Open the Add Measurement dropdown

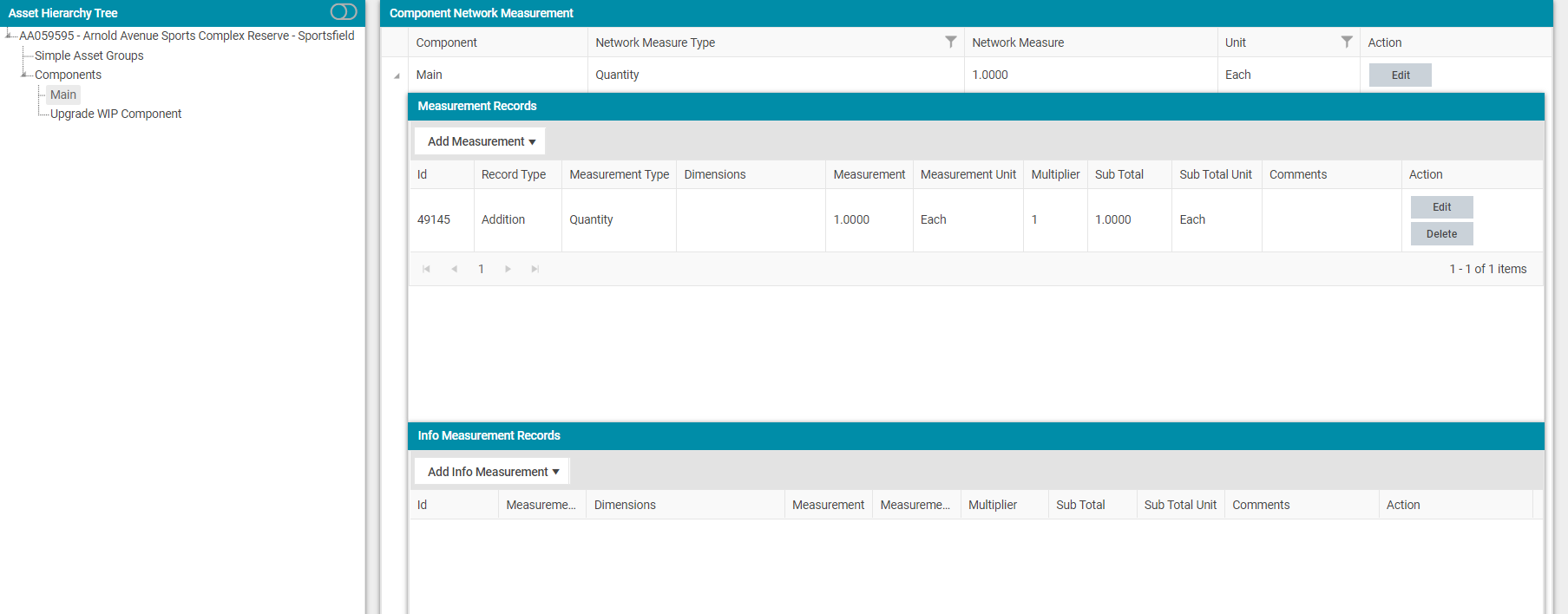[x=480, y=141]
